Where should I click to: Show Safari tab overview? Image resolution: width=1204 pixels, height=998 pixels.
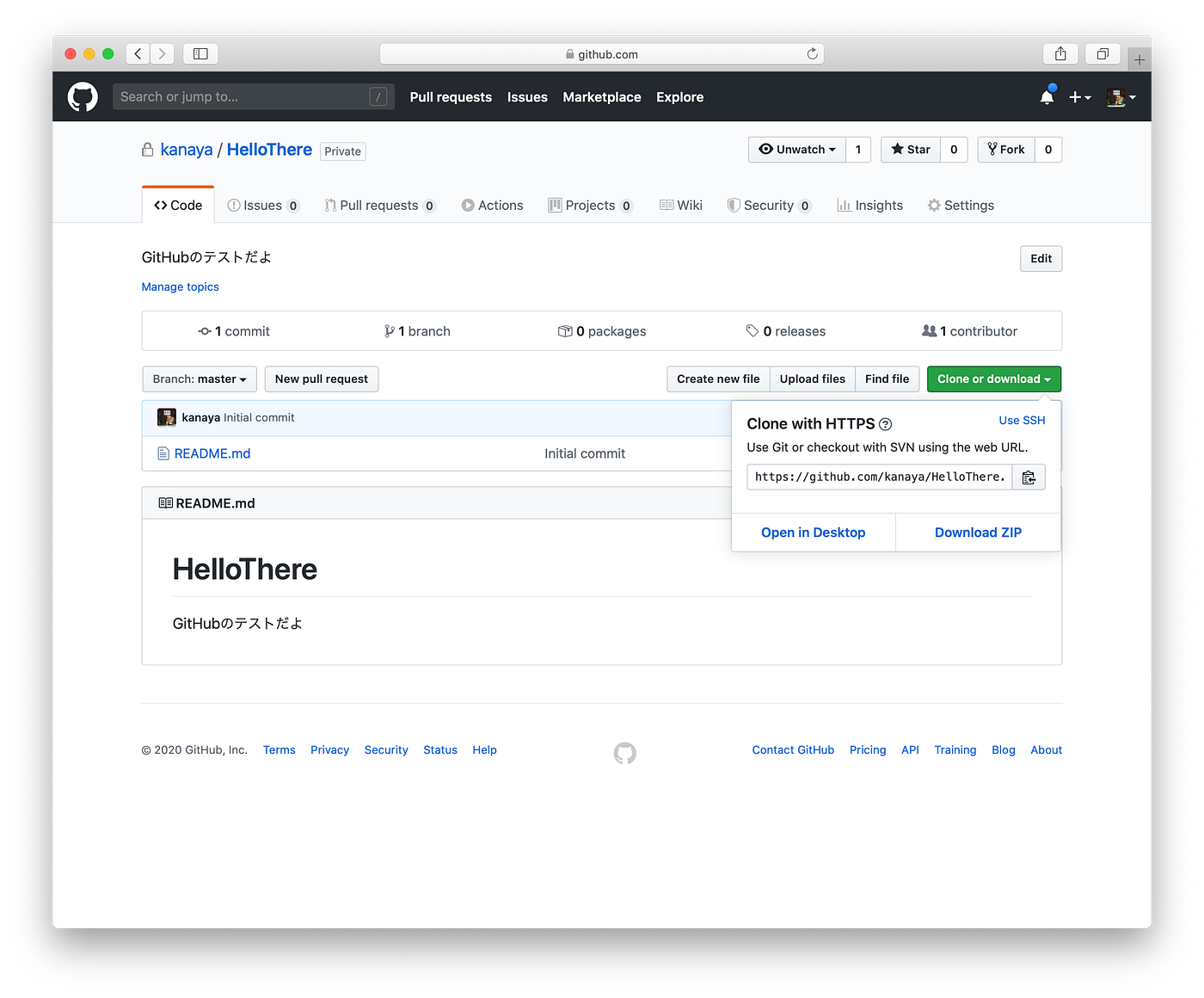point(1103,53)
